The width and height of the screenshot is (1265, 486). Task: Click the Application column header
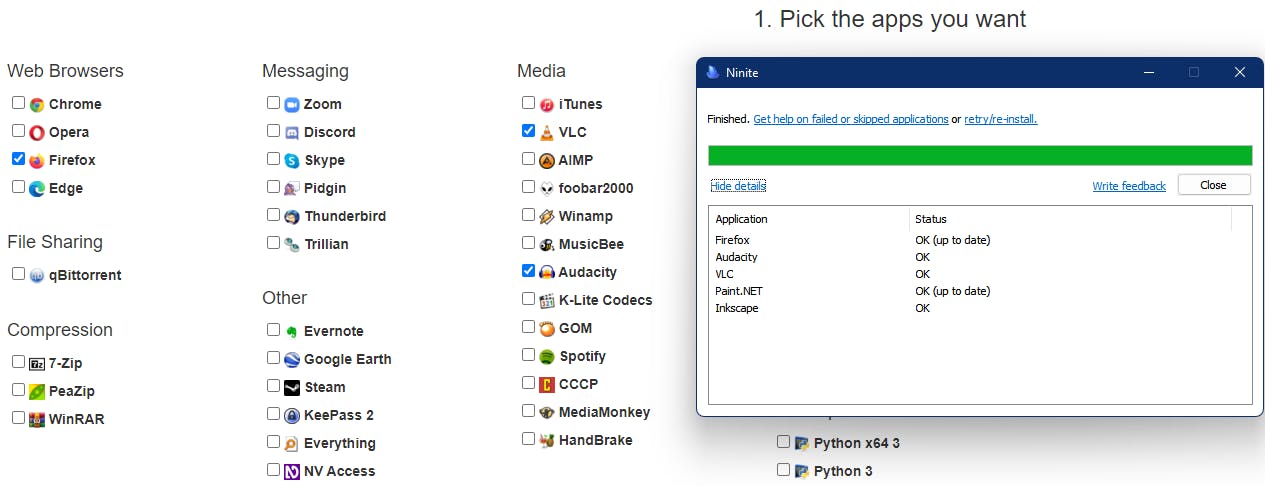[742, 219]
